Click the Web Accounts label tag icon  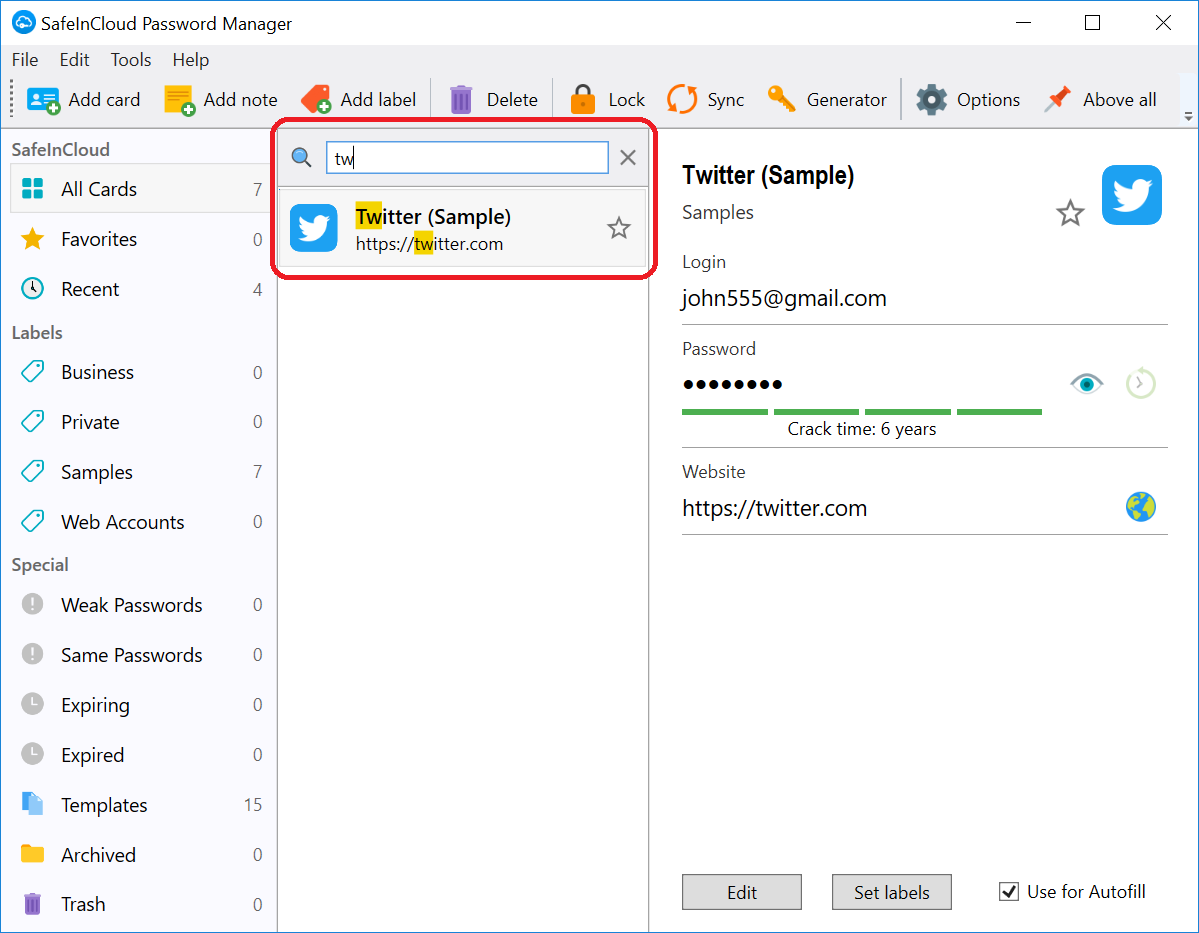tap(32, 522)
